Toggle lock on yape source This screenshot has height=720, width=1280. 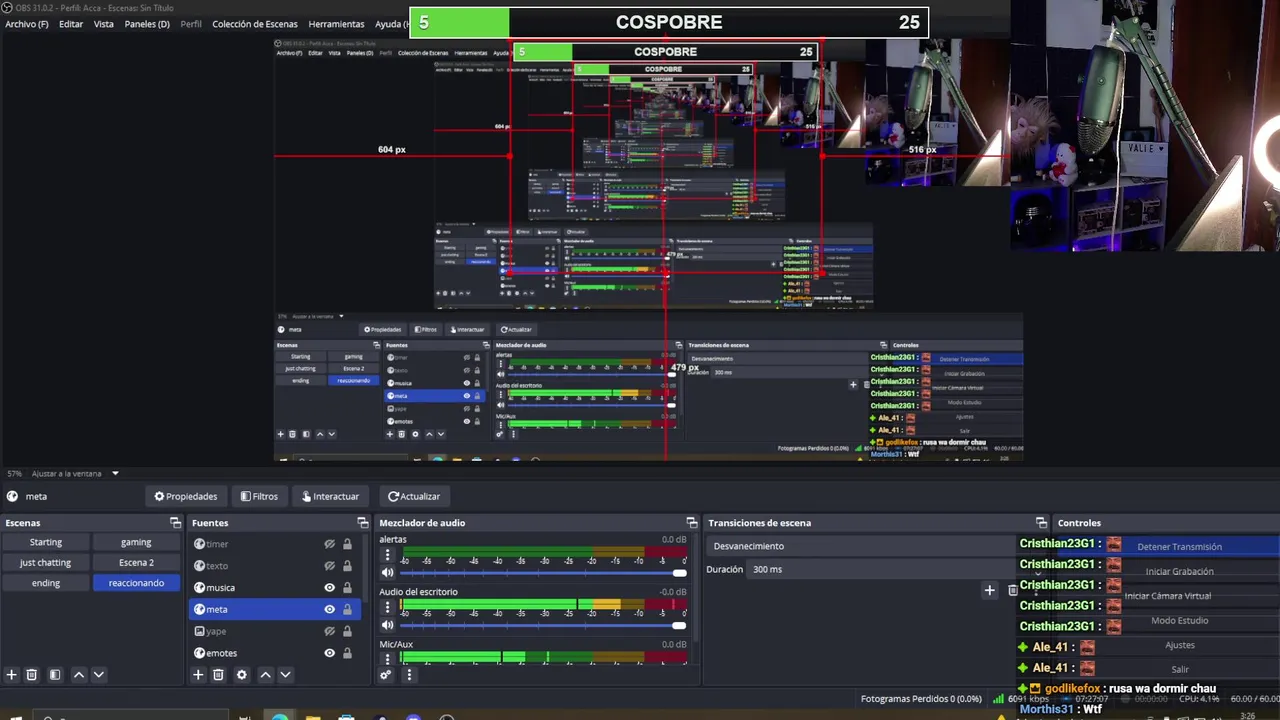click(x=347, y=632)
